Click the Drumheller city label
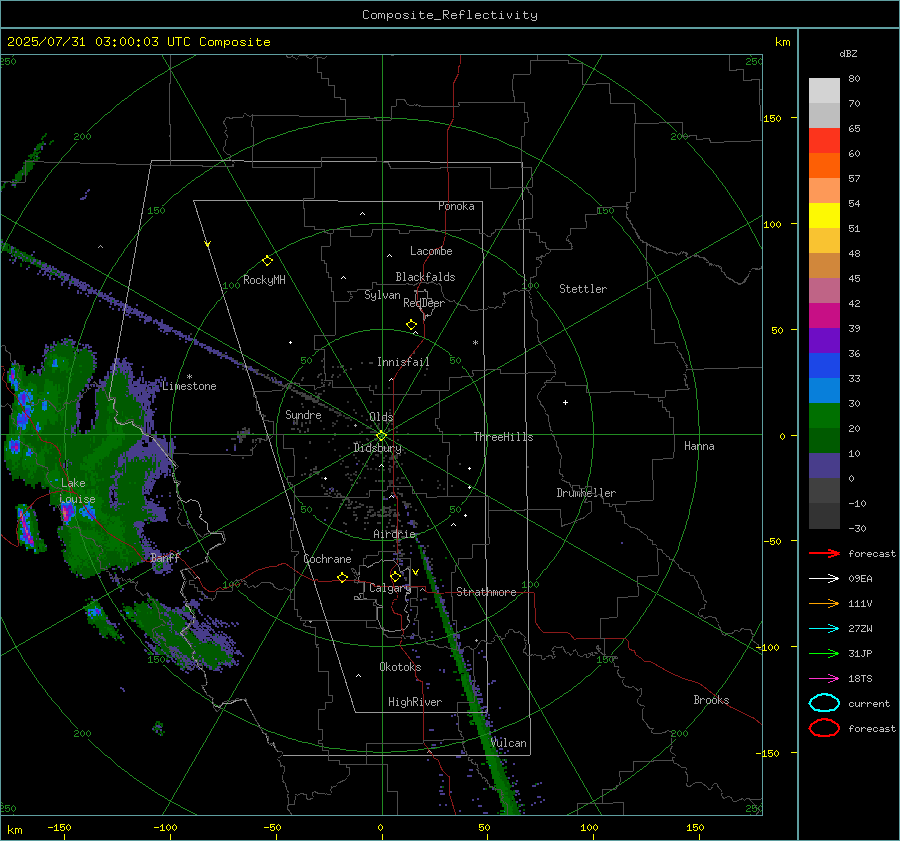 (586, 493)
